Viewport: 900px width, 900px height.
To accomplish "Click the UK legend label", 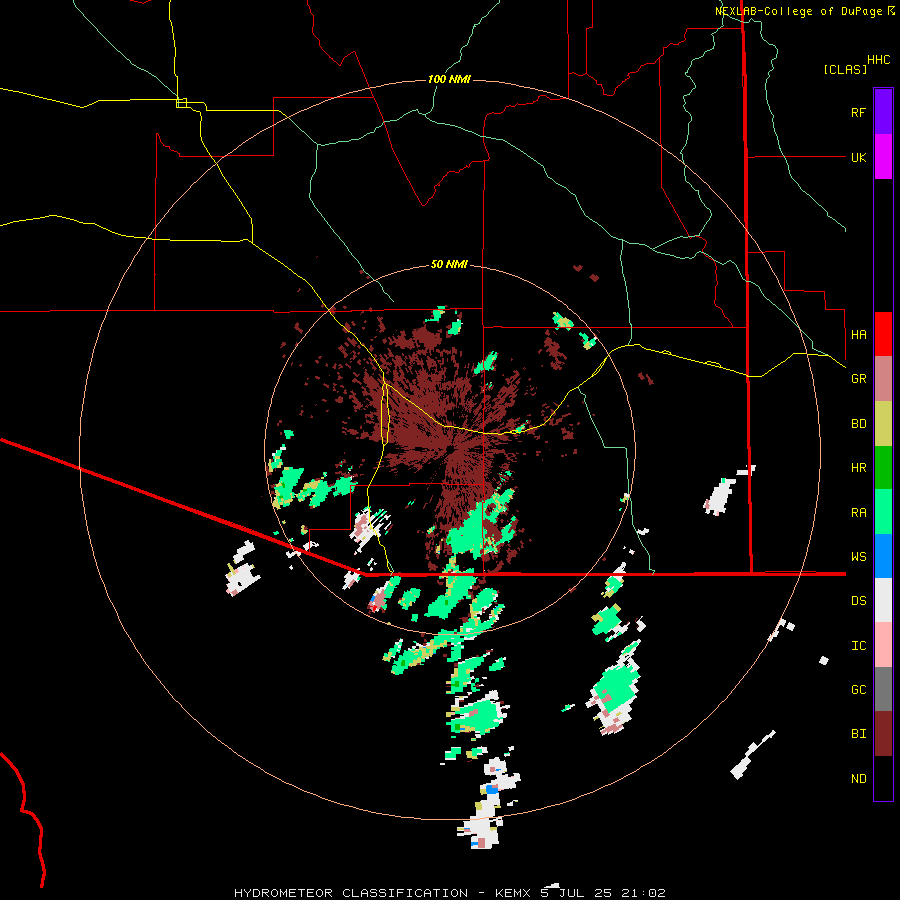I will (x=858, y=157).
